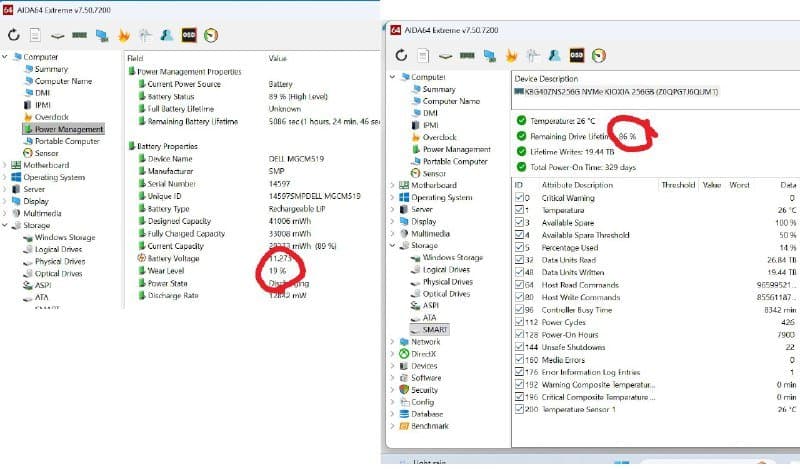Open Database node in right window tree

click(421, 414)
